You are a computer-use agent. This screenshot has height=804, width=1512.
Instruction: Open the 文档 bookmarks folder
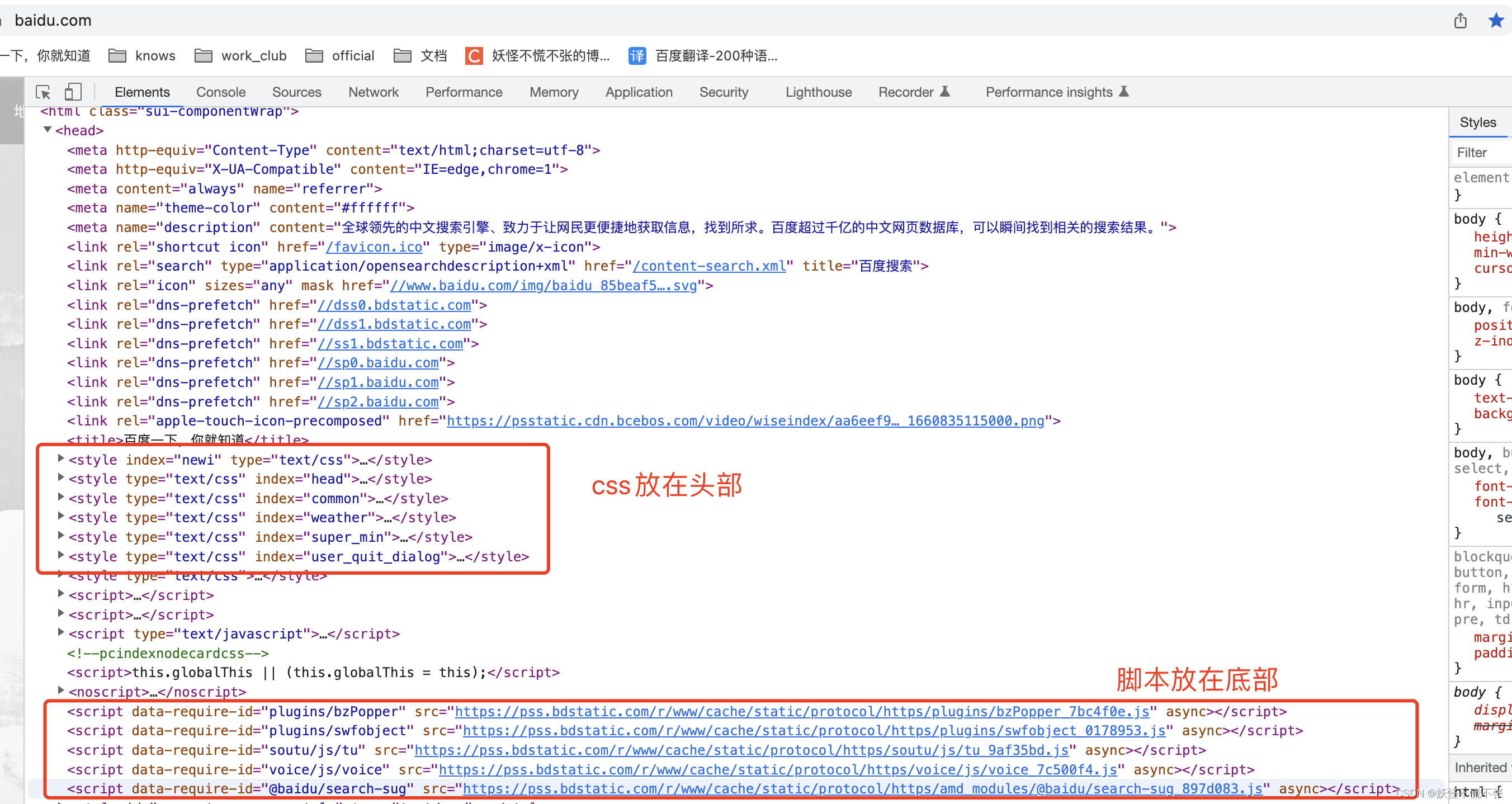420,56
